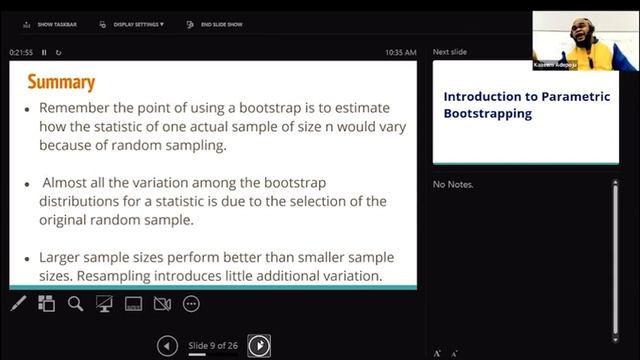
Task: Pause the presentation timer
Action: [44, 52]
